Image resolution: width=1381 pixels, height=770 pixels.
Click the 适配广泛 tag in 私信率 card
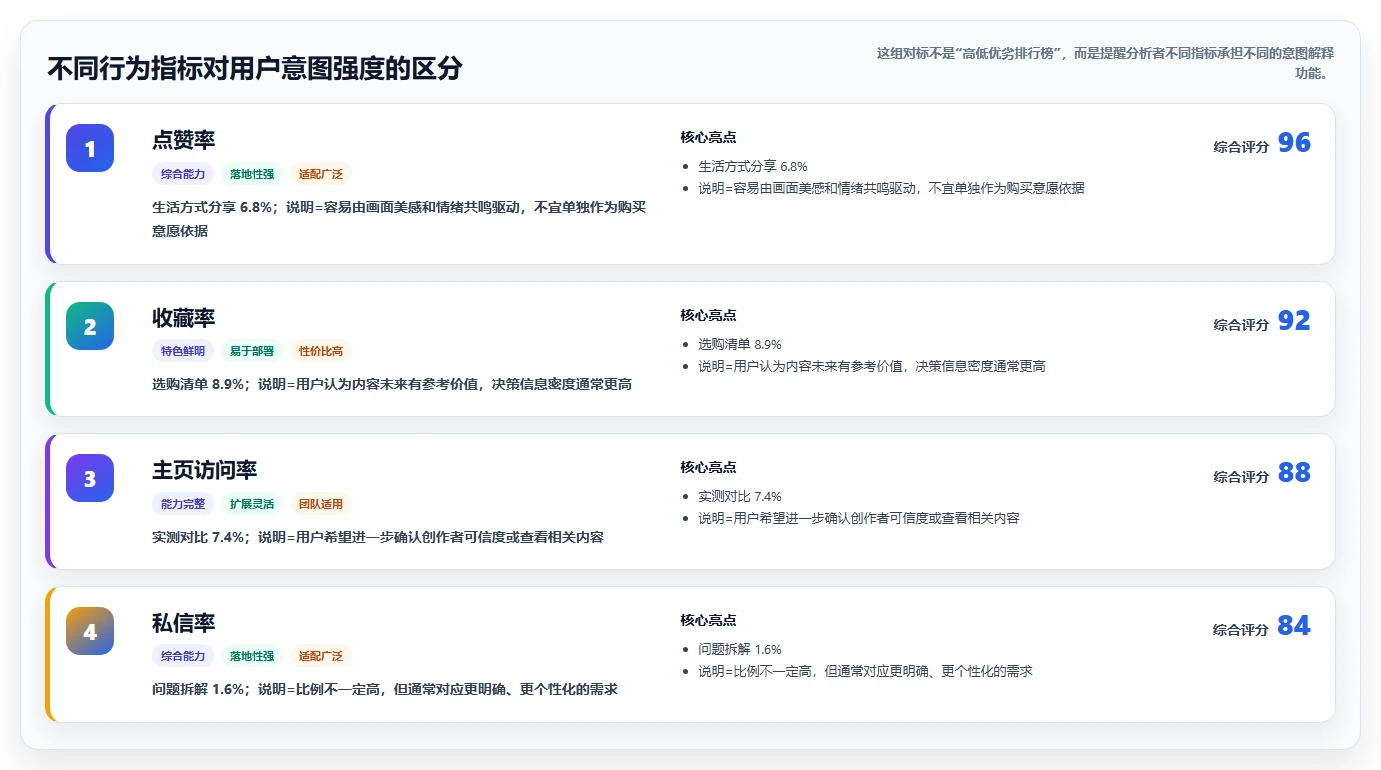point(321,657)
